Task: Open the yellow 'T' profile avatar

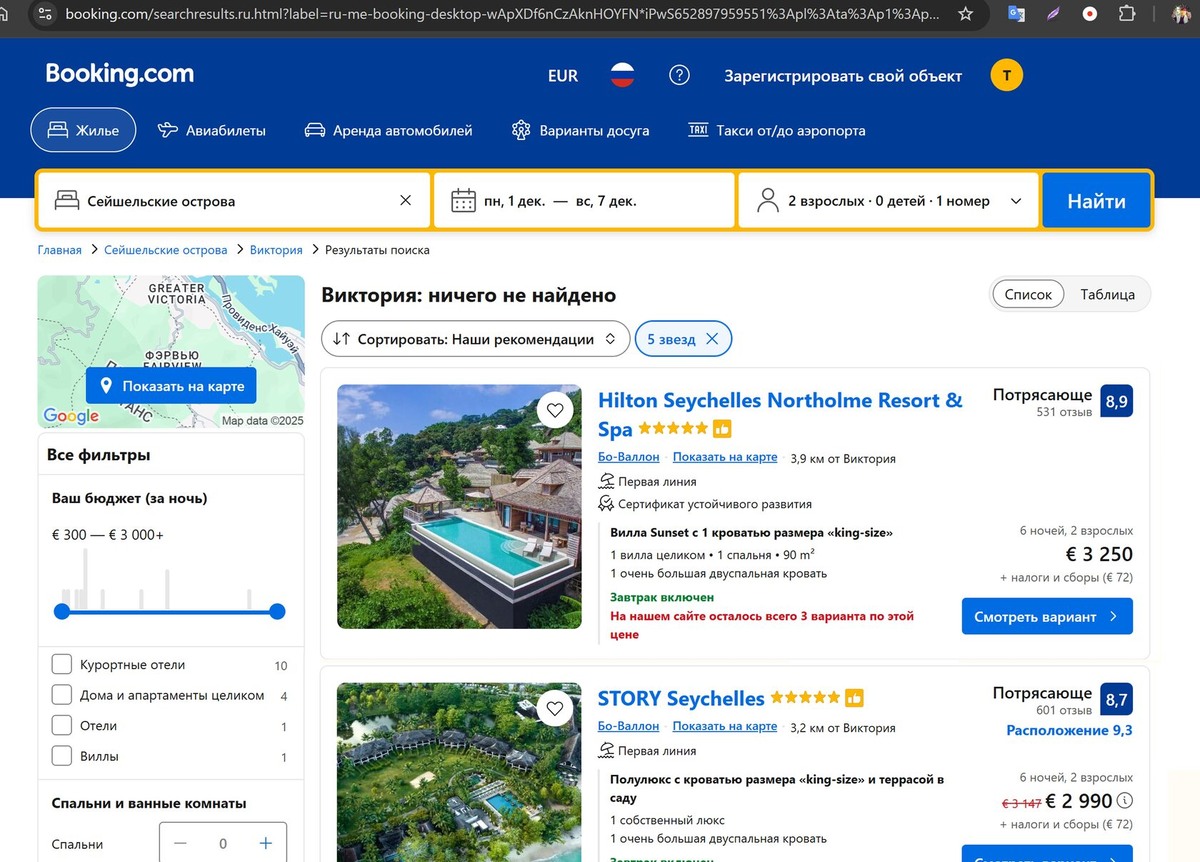Action: coord(1007,75)
